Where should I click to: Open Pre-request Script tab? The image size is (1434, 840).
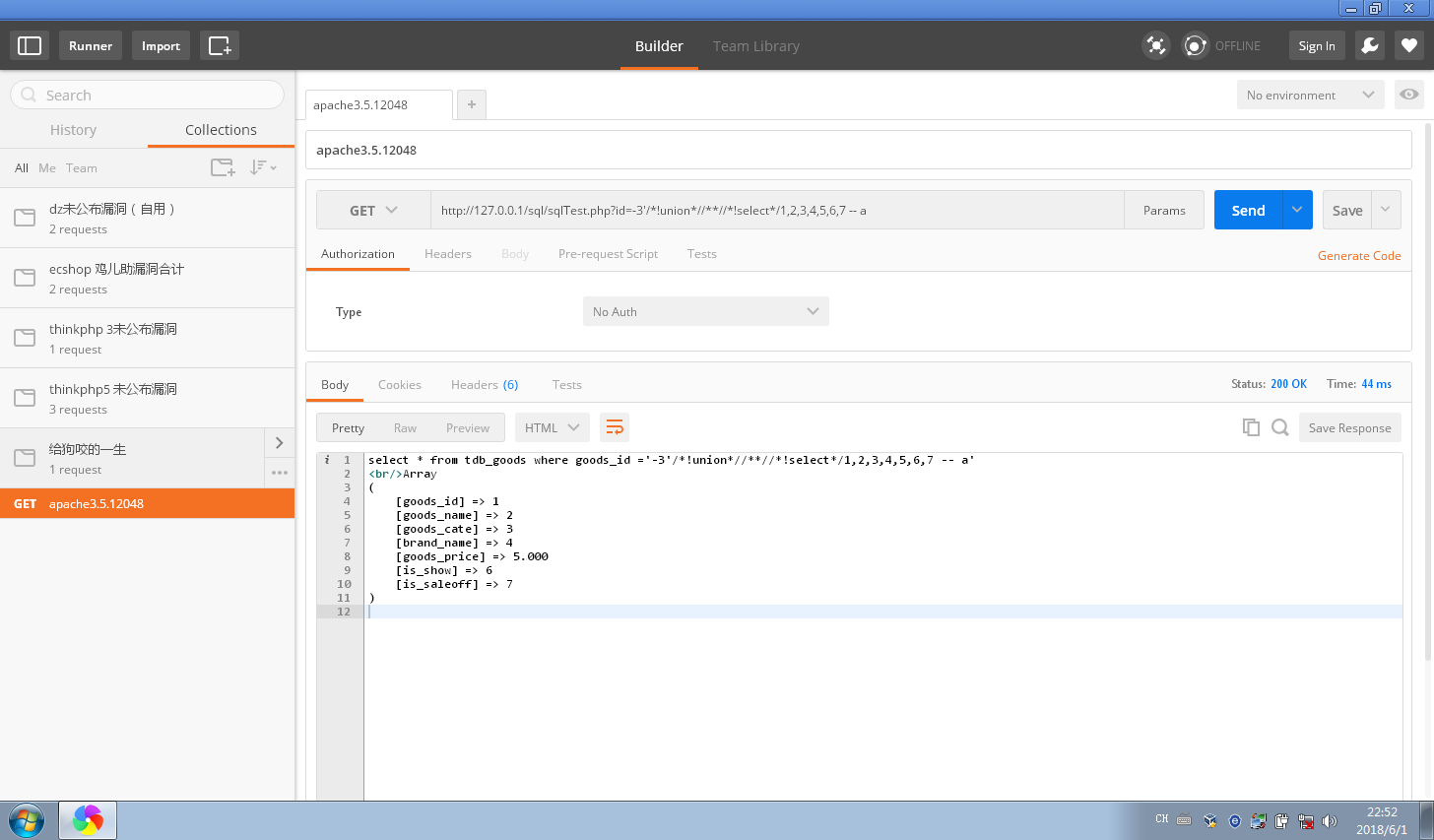pos(608,254)
